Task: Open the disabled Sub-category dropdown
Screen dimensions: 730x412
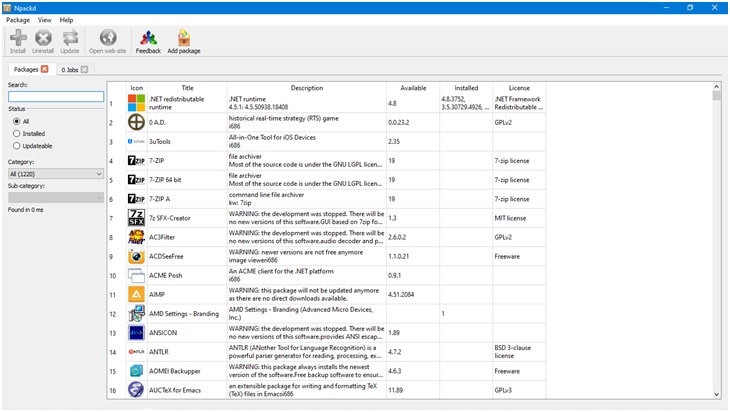Action: coord(56,197)
